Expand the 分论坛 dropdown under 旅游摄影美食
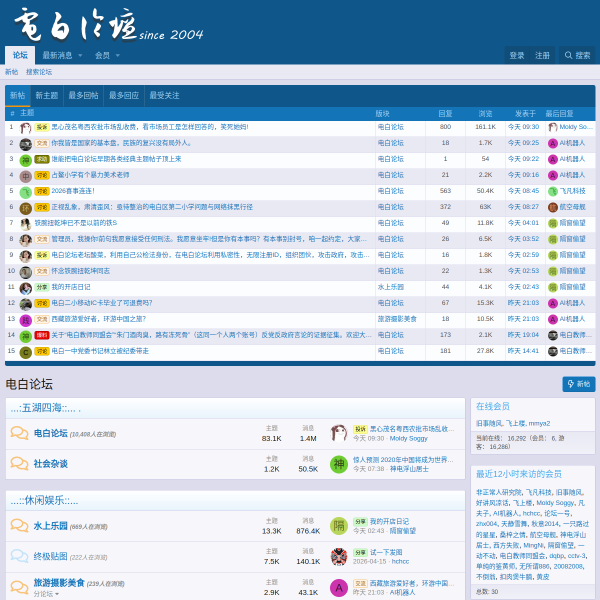600x600 pixels. click(x=46, y=594)
